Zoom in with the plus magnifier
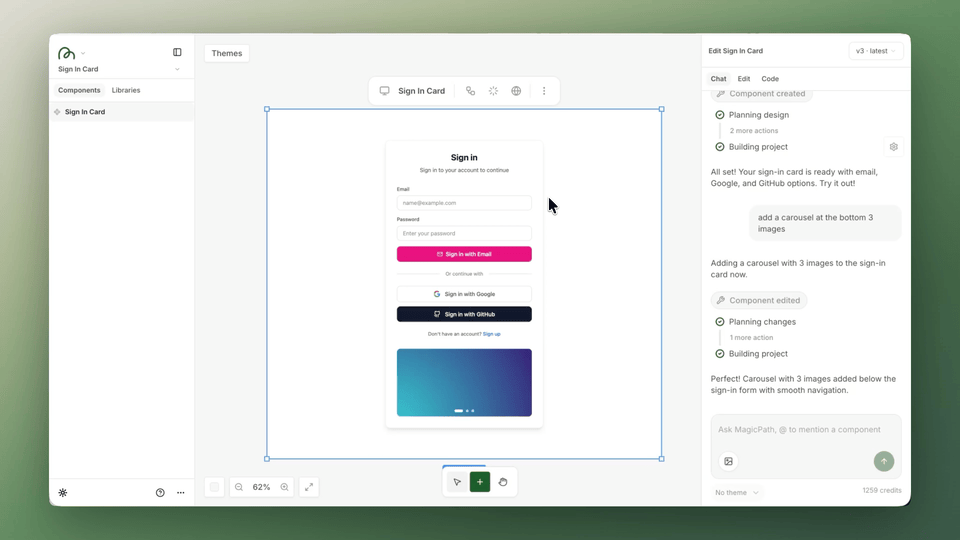960x540 pixels. coord(285,487)
